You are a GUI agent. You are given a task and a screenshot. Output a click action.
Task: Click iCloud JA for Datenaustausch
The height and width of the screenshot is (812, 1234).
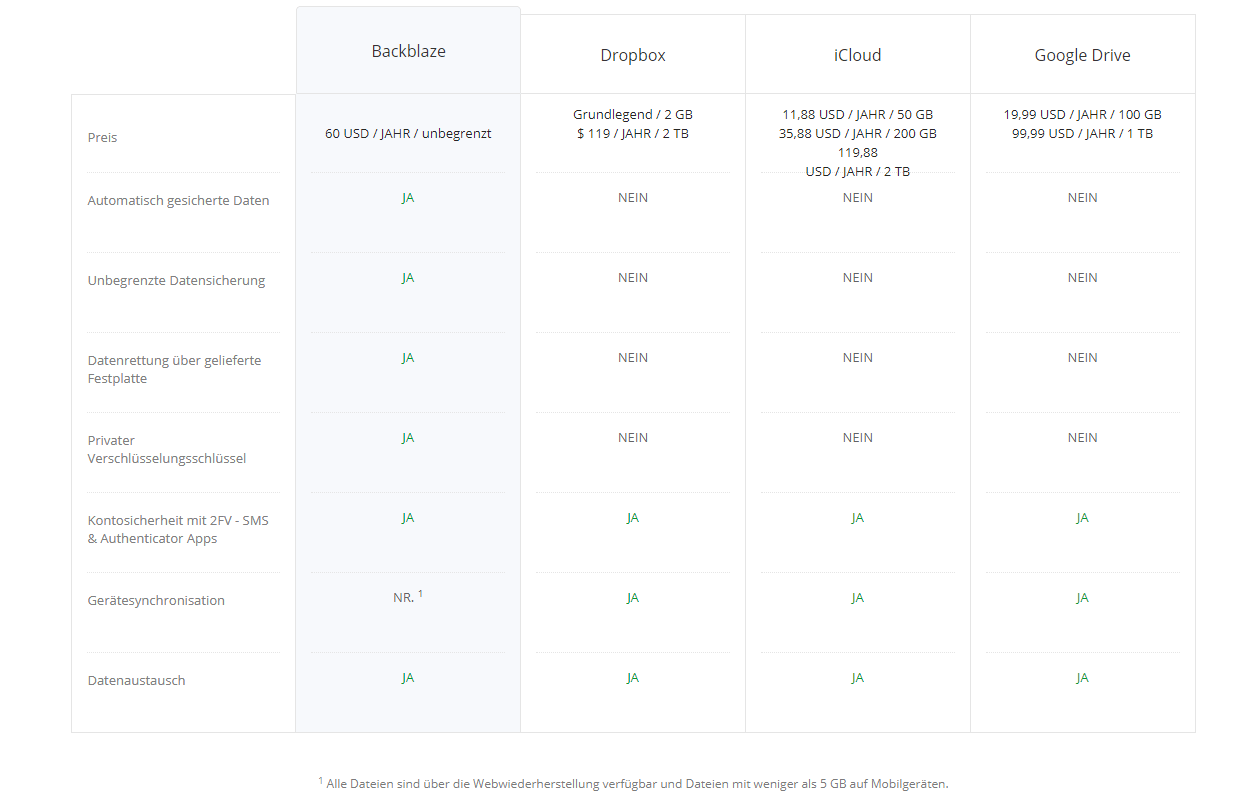pyautogui.click(x=858, y=677)
